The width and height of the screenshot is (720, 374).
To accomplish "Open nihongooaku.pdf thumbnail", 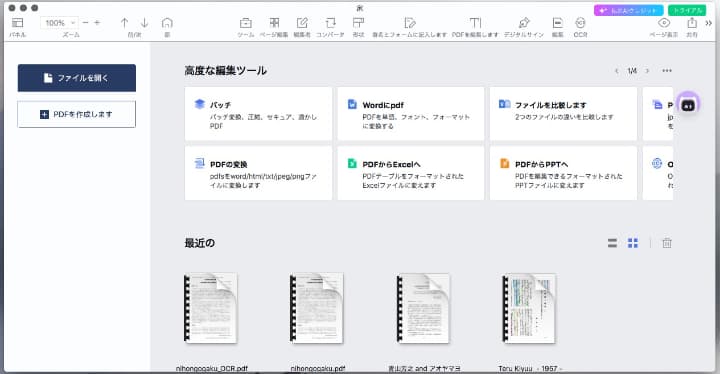I will [x=316, y=308].
